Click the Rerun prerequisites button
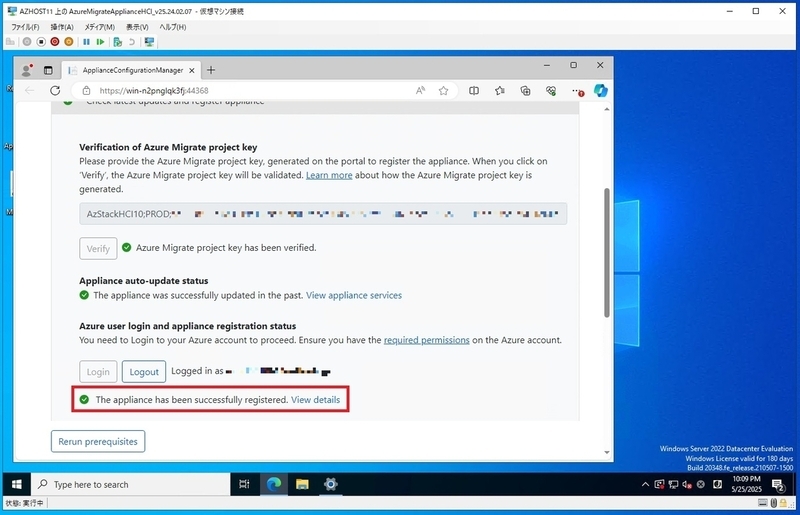 (98, 442)
